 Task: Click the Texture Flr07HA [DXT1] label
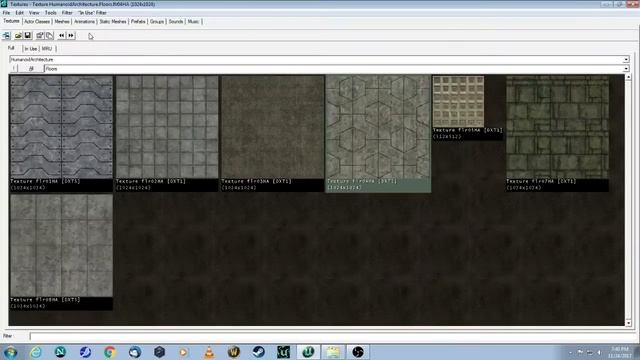point(541,181)
